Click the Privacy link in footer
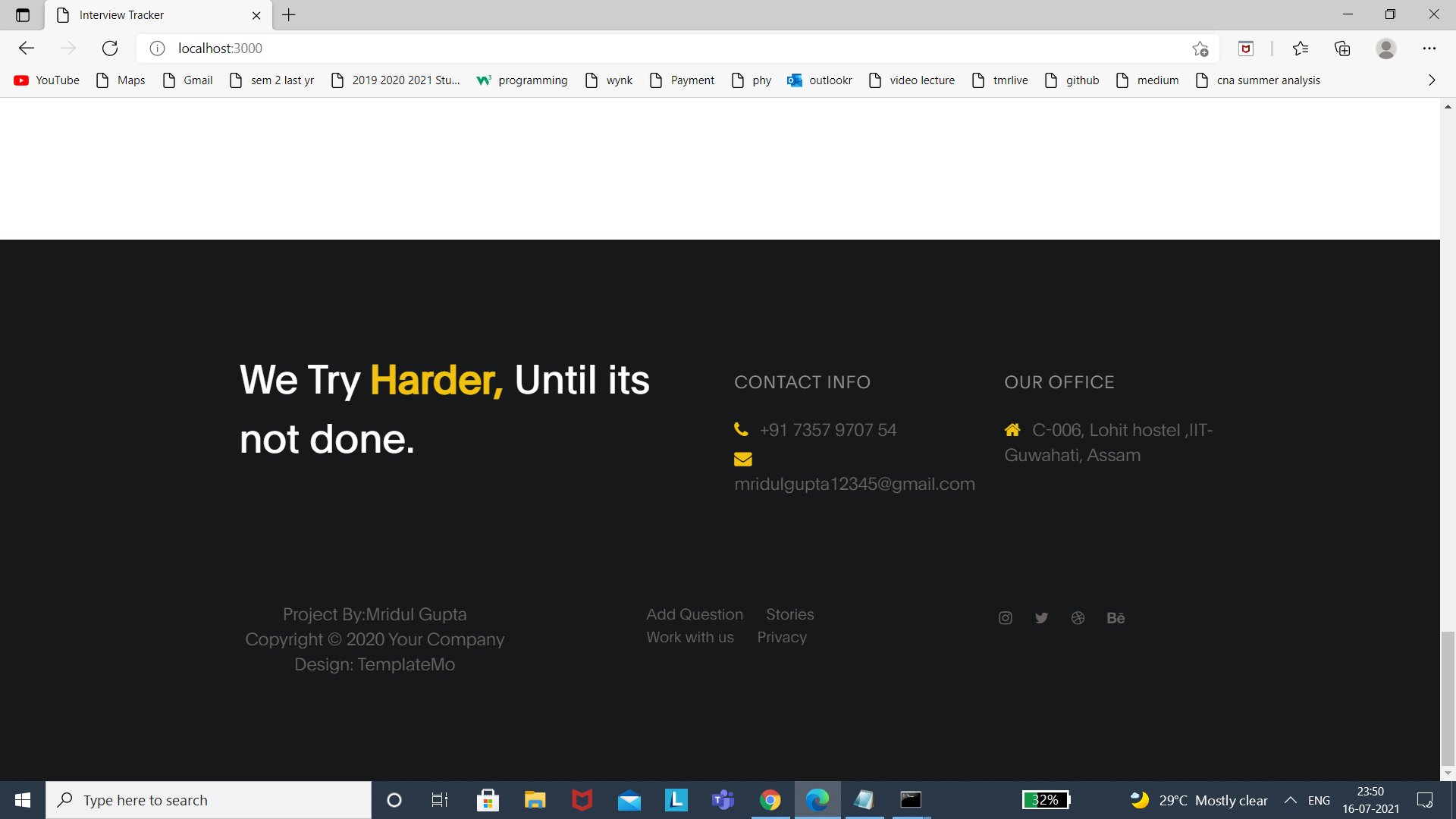The width and height of the screenshot is (1456, 819). tap(782, 637)
